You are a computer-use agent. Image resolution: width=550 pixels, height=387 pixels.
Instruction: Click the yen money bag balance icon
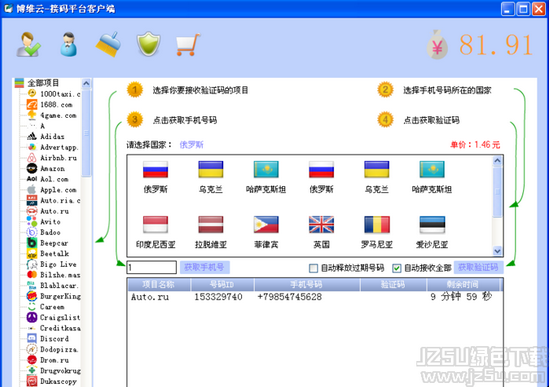click(x=437, y=45)
